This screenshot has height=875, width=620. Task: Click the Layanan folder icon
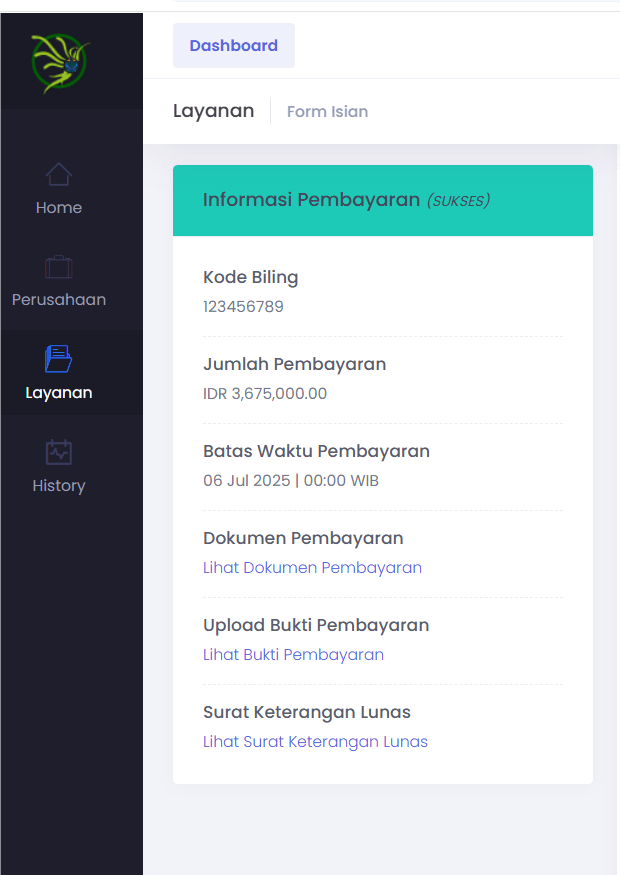point(59,359)
